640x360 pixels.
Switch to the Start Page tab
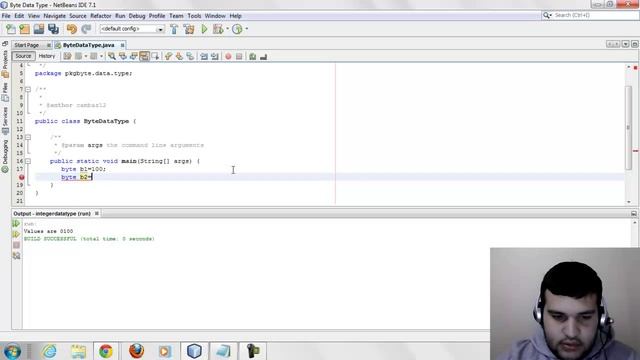click(x=27, y=45)
